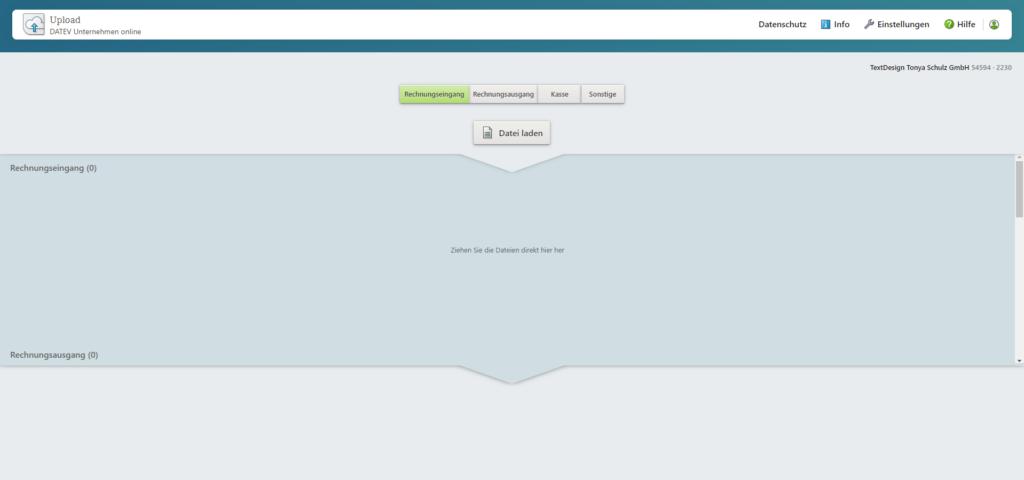Click the TextDesign Tonya Schulz GmbH label
The image size is (1024, 480).
920,67
